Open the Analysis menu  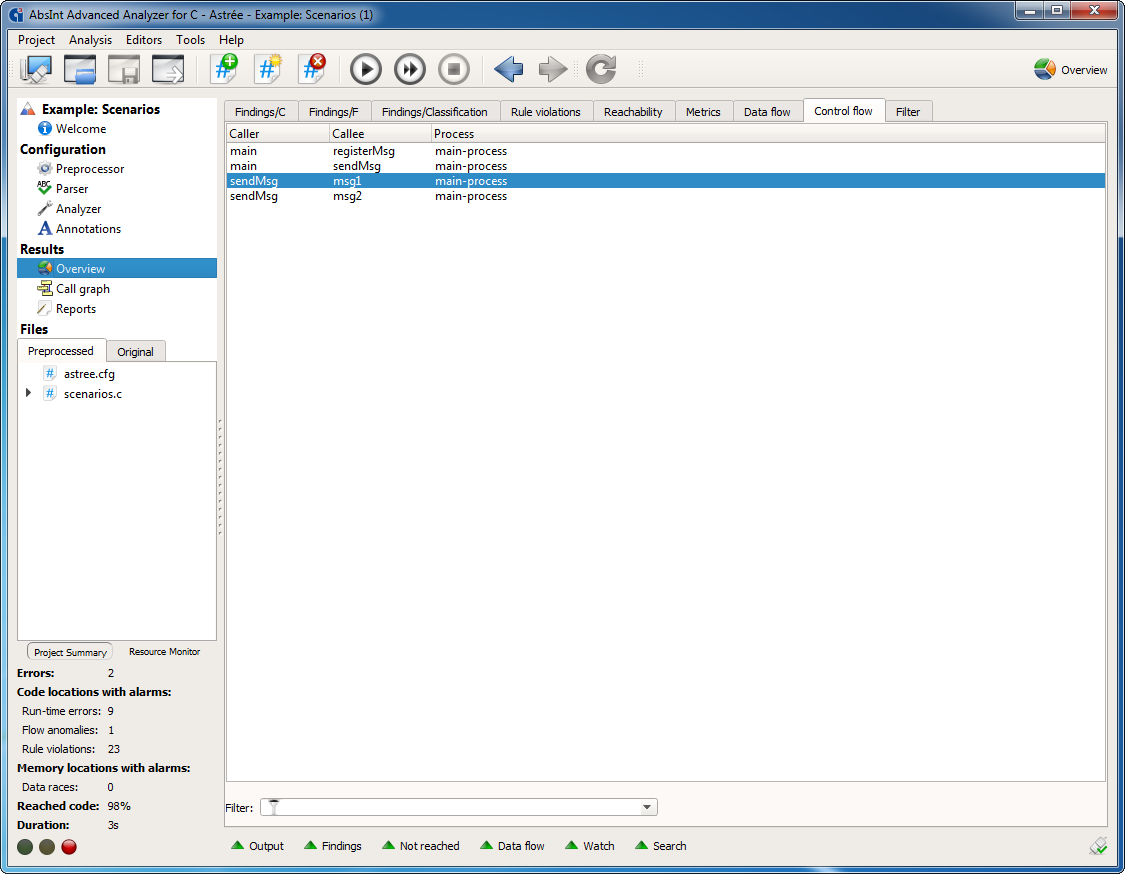(x=90, y=40)
